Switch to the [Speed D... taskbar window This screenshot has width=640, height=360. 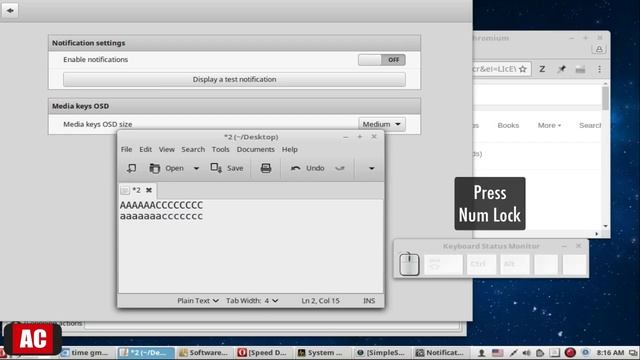263,353
